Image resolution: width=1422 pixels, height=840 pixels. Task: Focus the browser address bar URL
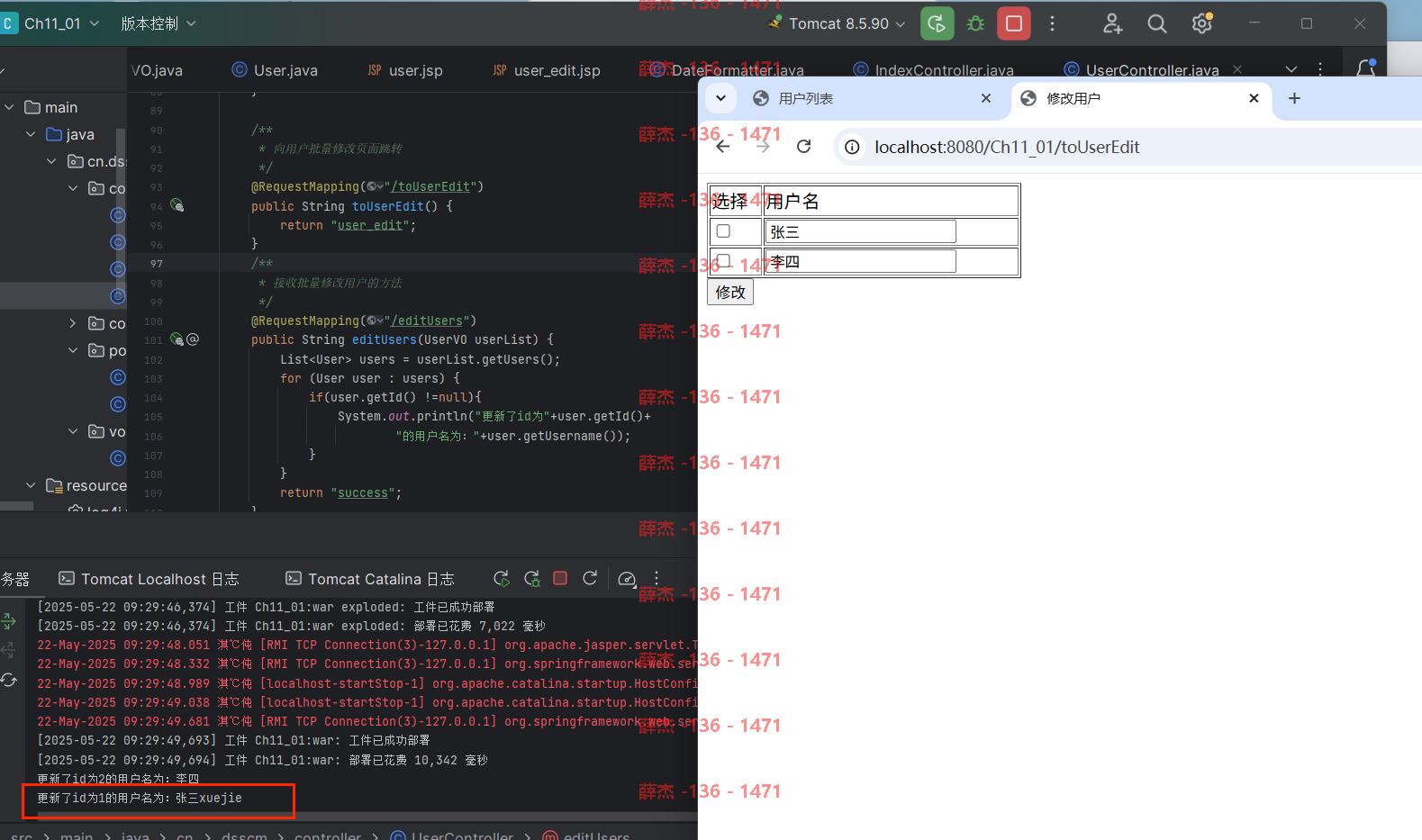point(1007,147)
